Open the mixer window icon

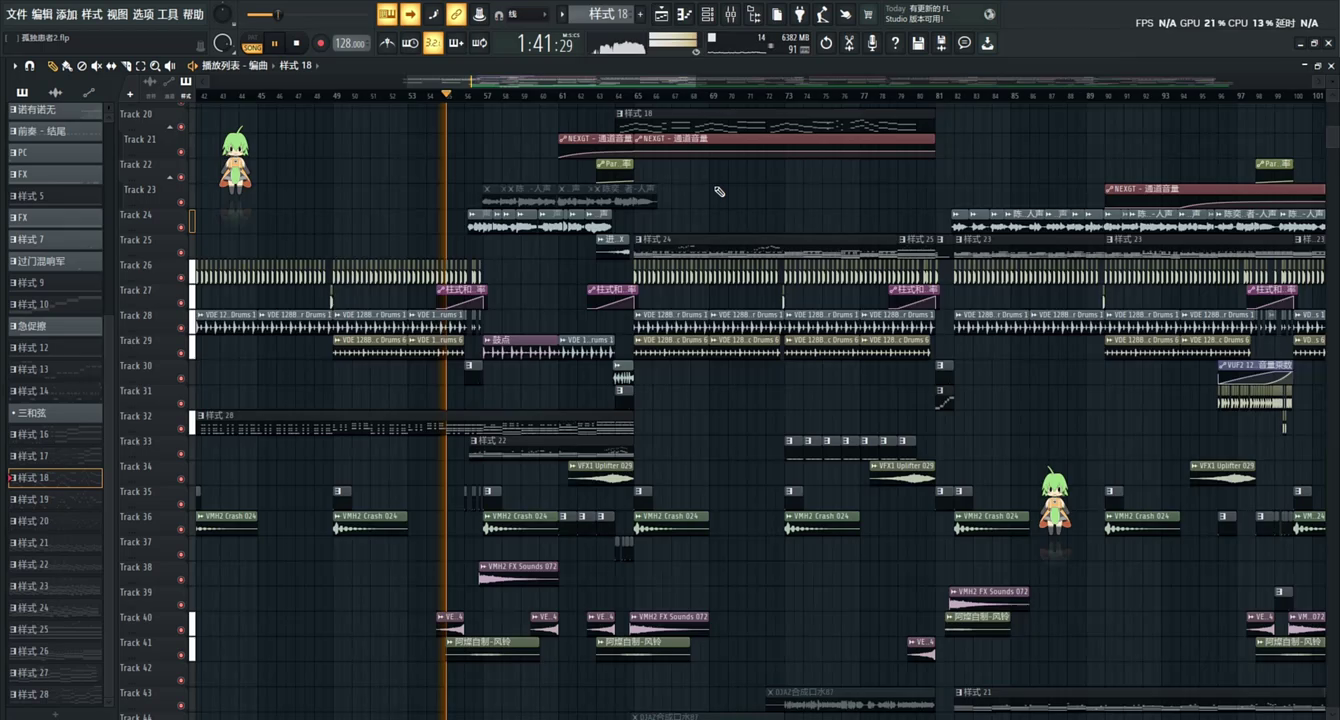[x=731, y=15]
